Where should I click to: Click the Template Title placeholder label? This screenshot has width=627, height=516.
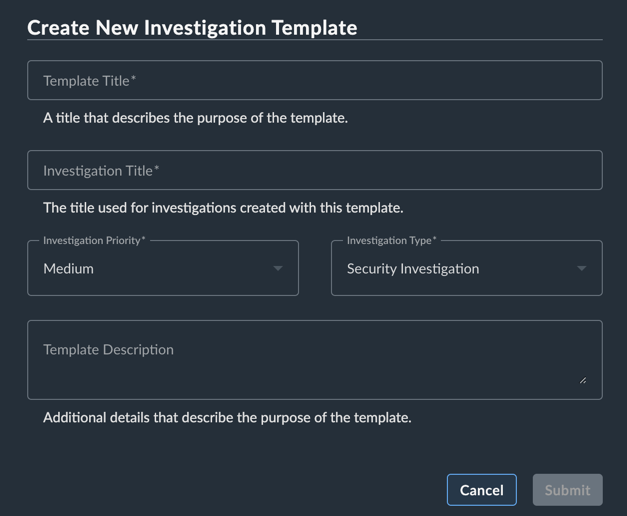[90, 81]
